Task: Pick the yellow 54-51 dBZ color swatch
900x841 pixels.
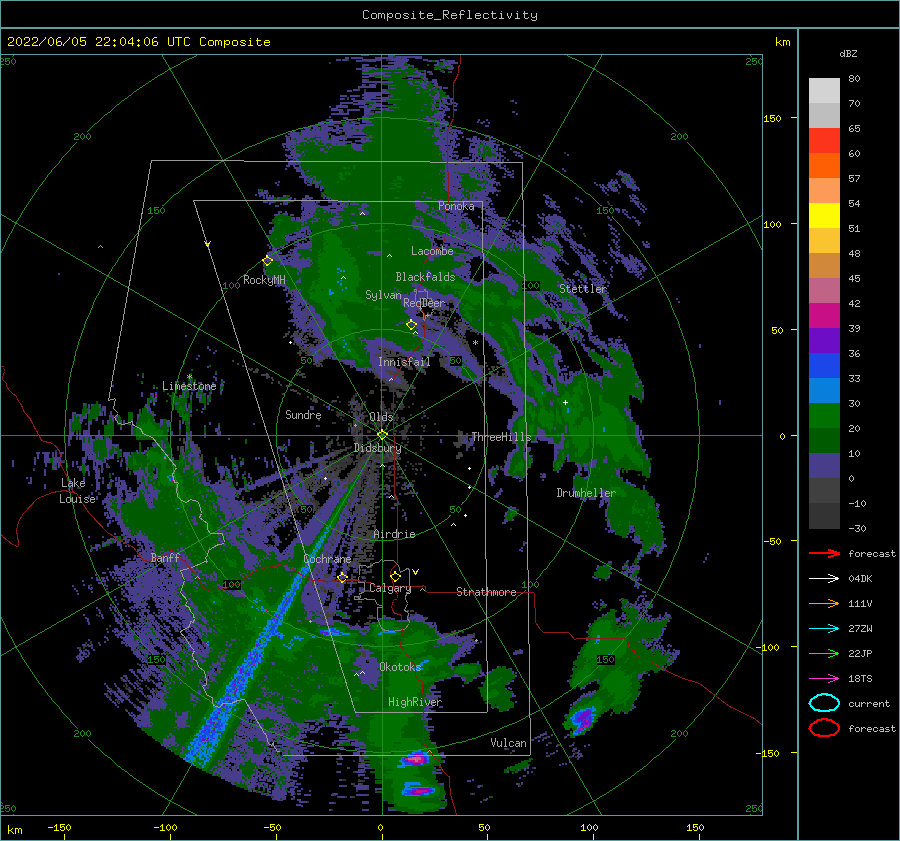Action: [824, 216]
